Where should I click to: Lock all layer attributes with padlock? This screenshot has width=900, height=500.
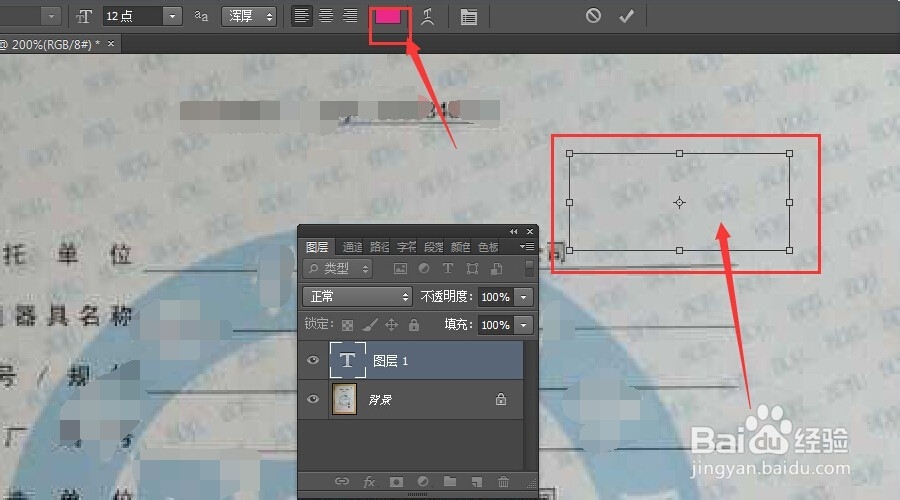(414, 325)
